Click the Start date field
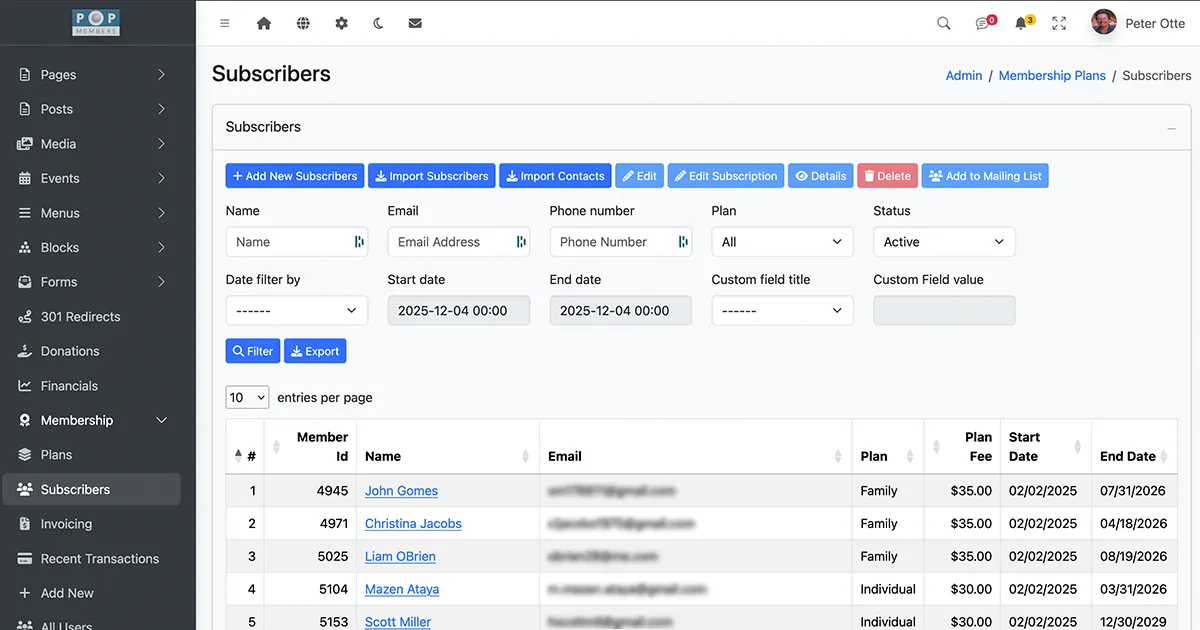 [459, 311]
